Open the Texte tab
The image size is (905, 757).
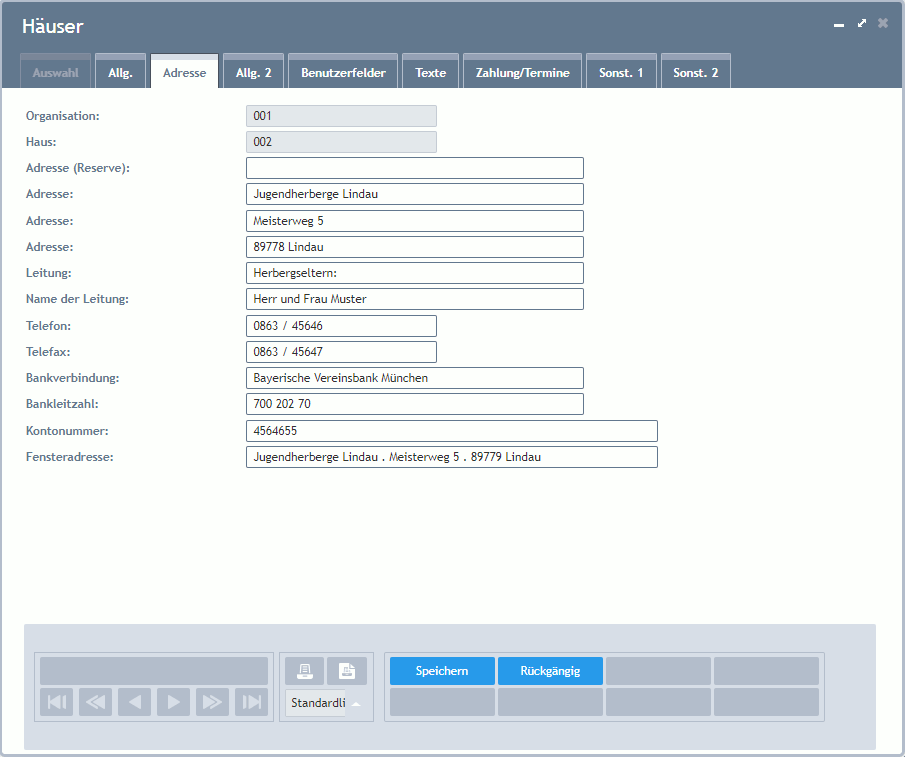[431, 73]
